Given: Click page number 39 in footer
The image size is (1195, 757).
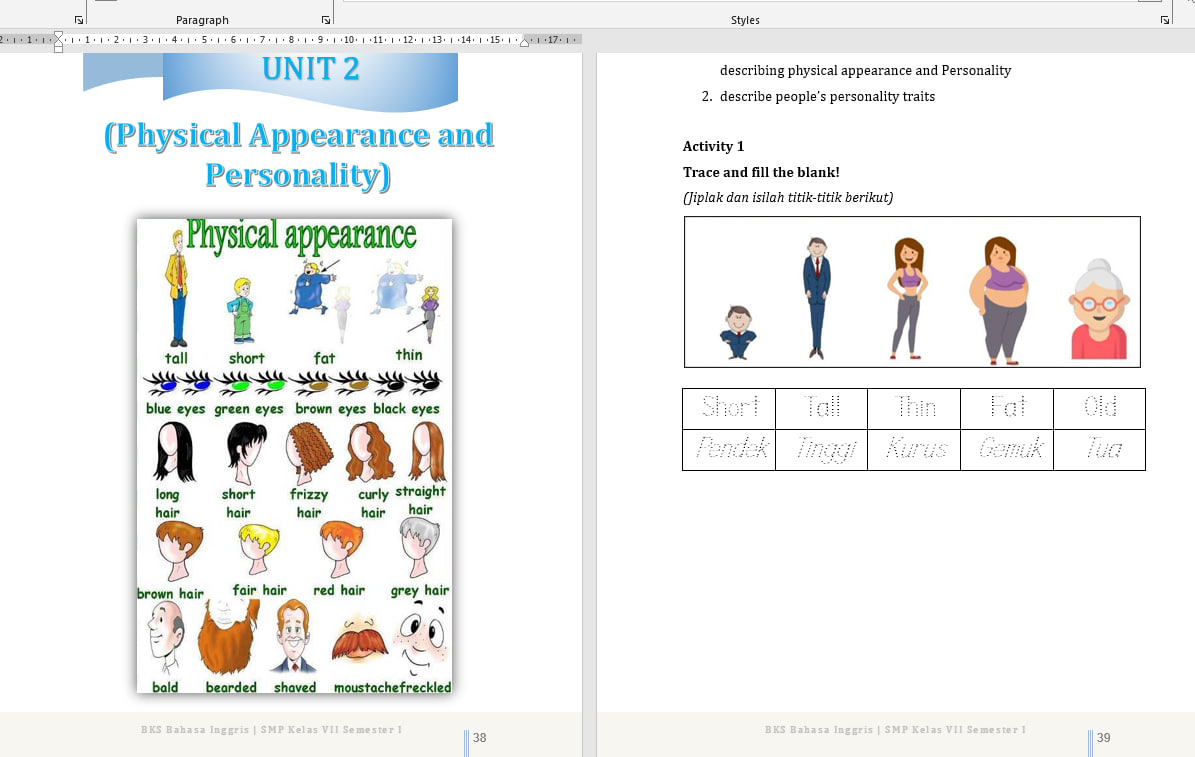Looking at the screenshot, I should tap(1104, 738).
